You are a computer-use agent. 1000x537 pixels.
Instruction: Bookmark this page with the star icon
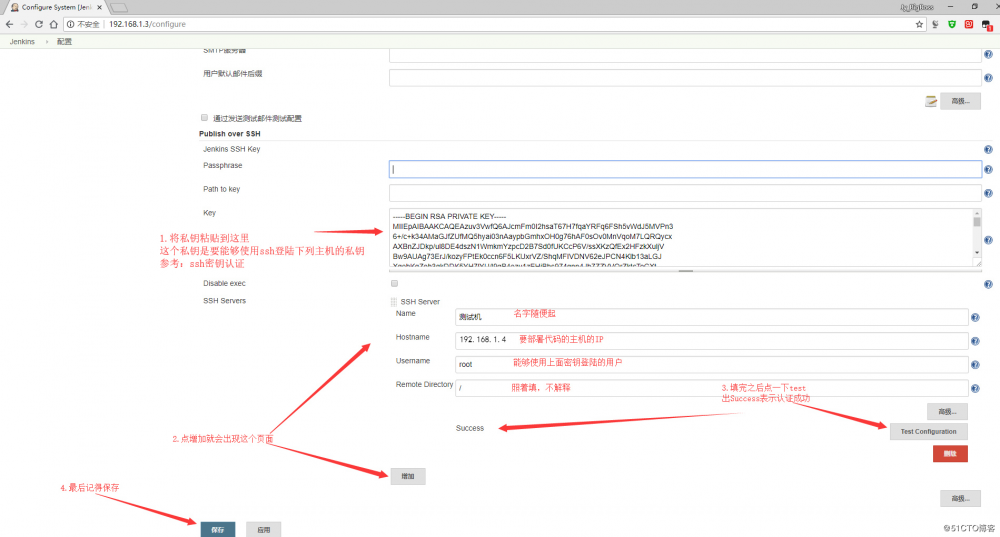(x=919, y=24)
